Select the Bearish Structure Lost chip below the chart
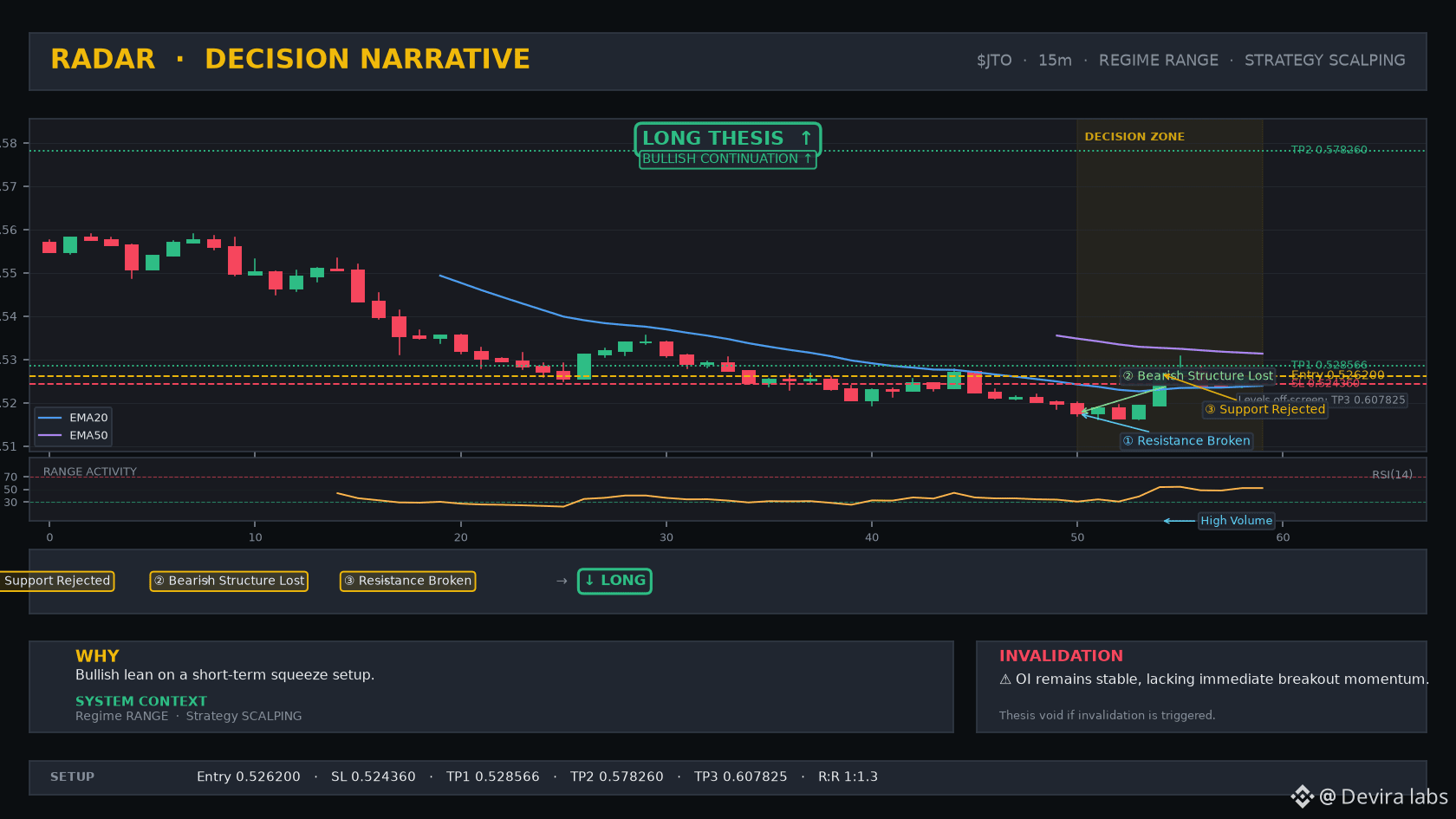The image size is (1456, 819). click(229, 581)
